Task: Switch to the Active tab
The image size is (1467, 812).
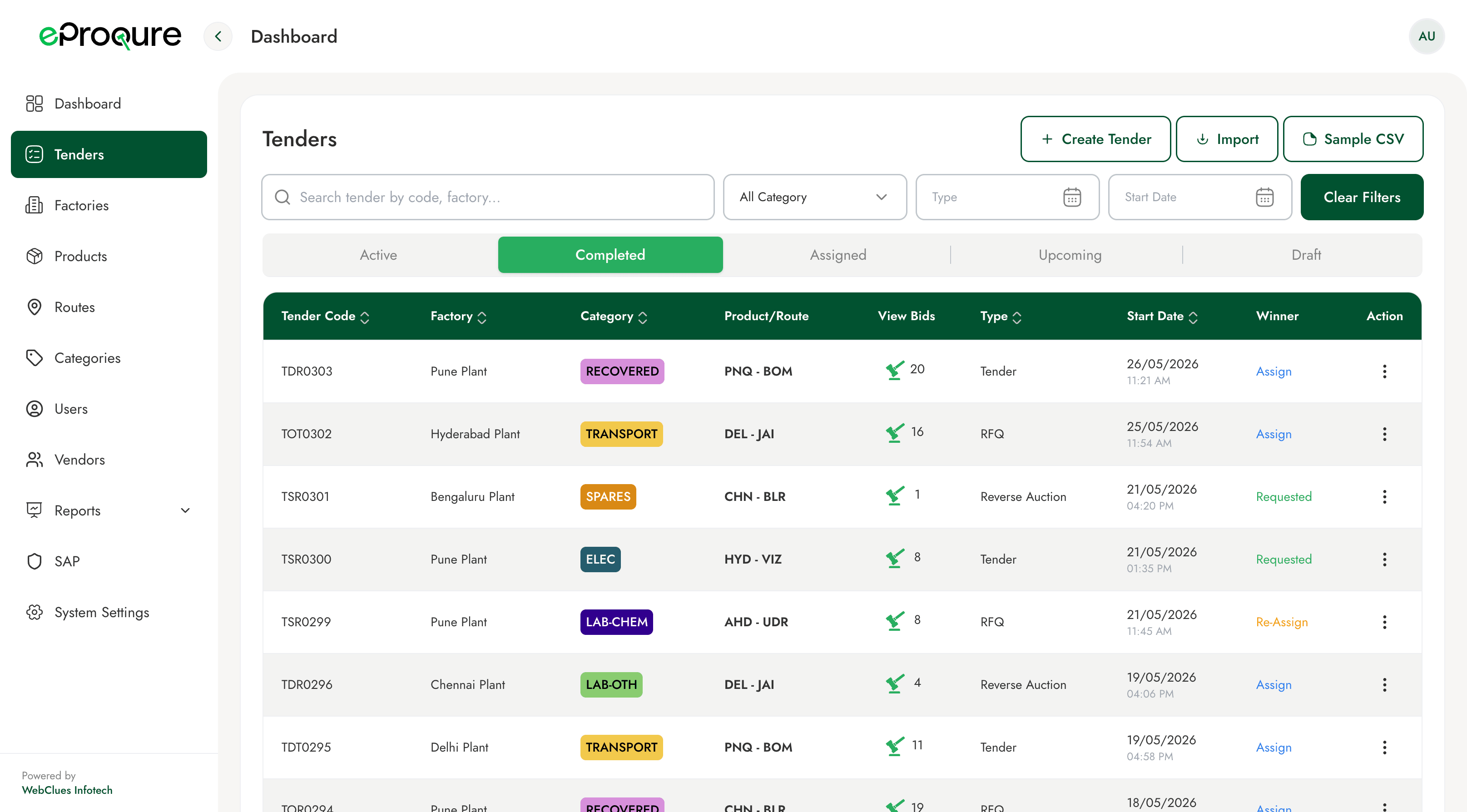Action: (x=378, y=255)
